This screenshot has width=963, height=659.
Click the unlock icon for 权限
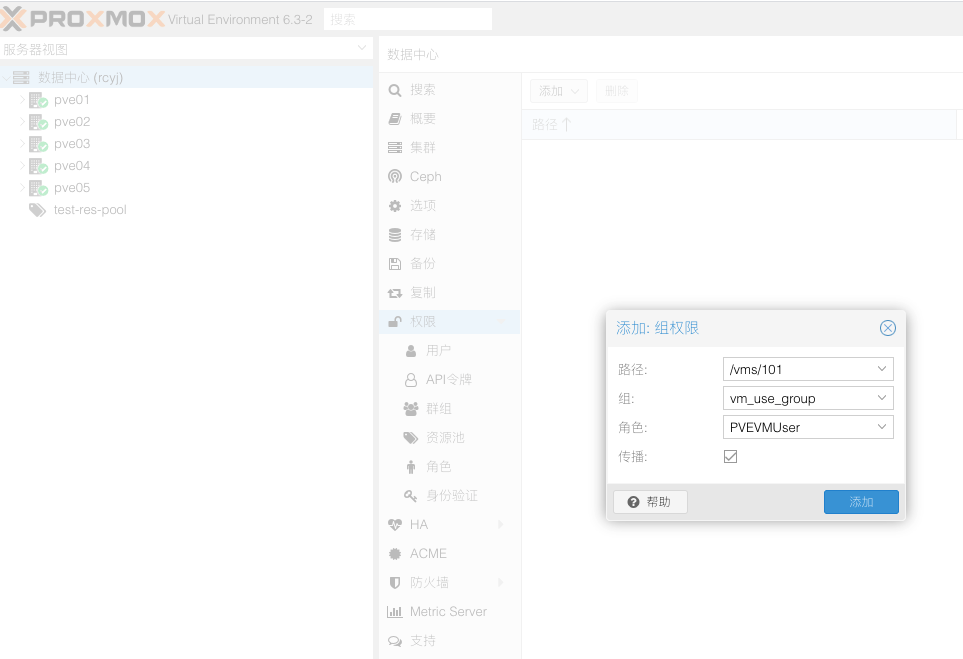point(395,321)
